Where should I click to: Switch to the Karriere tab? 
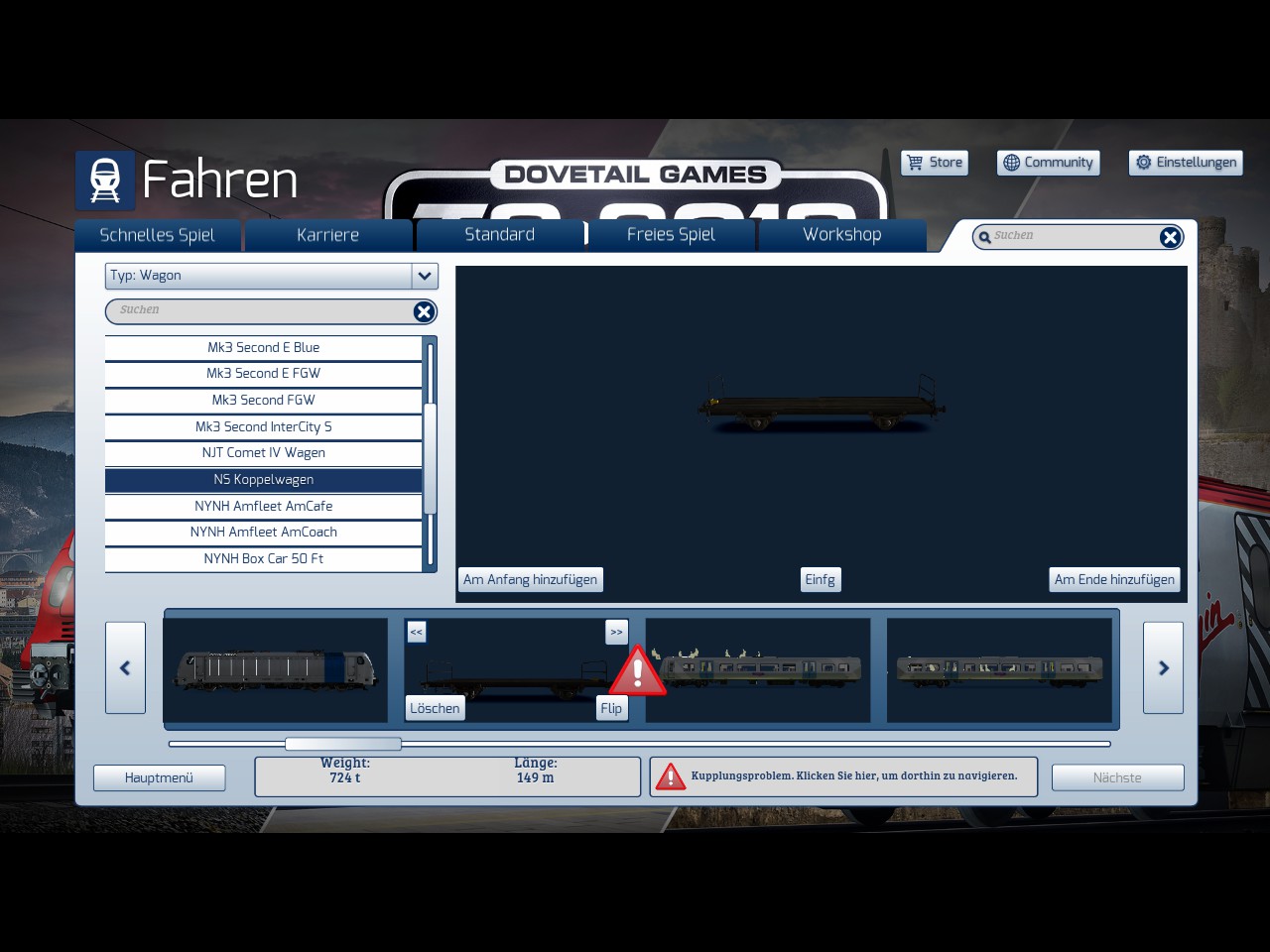328,235
